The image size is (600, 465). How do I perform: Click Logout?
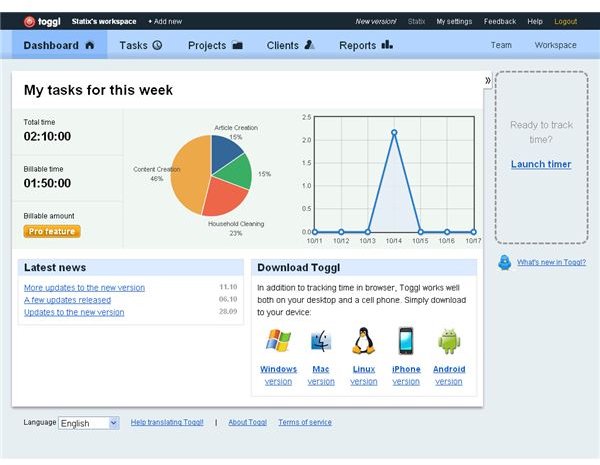pos(566,22)
